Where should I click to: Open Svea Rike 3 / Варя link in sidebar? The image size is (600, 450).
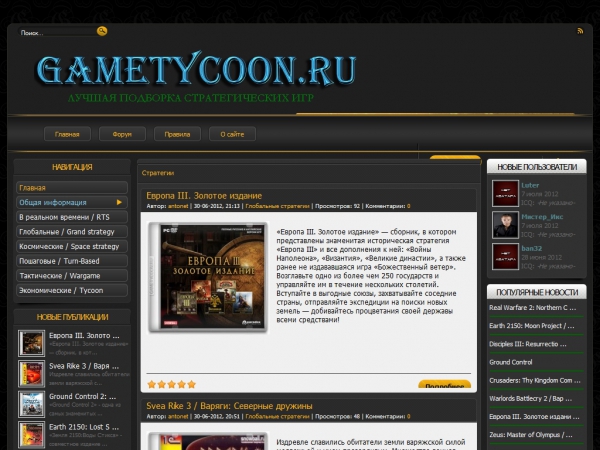tap(84, 366)
